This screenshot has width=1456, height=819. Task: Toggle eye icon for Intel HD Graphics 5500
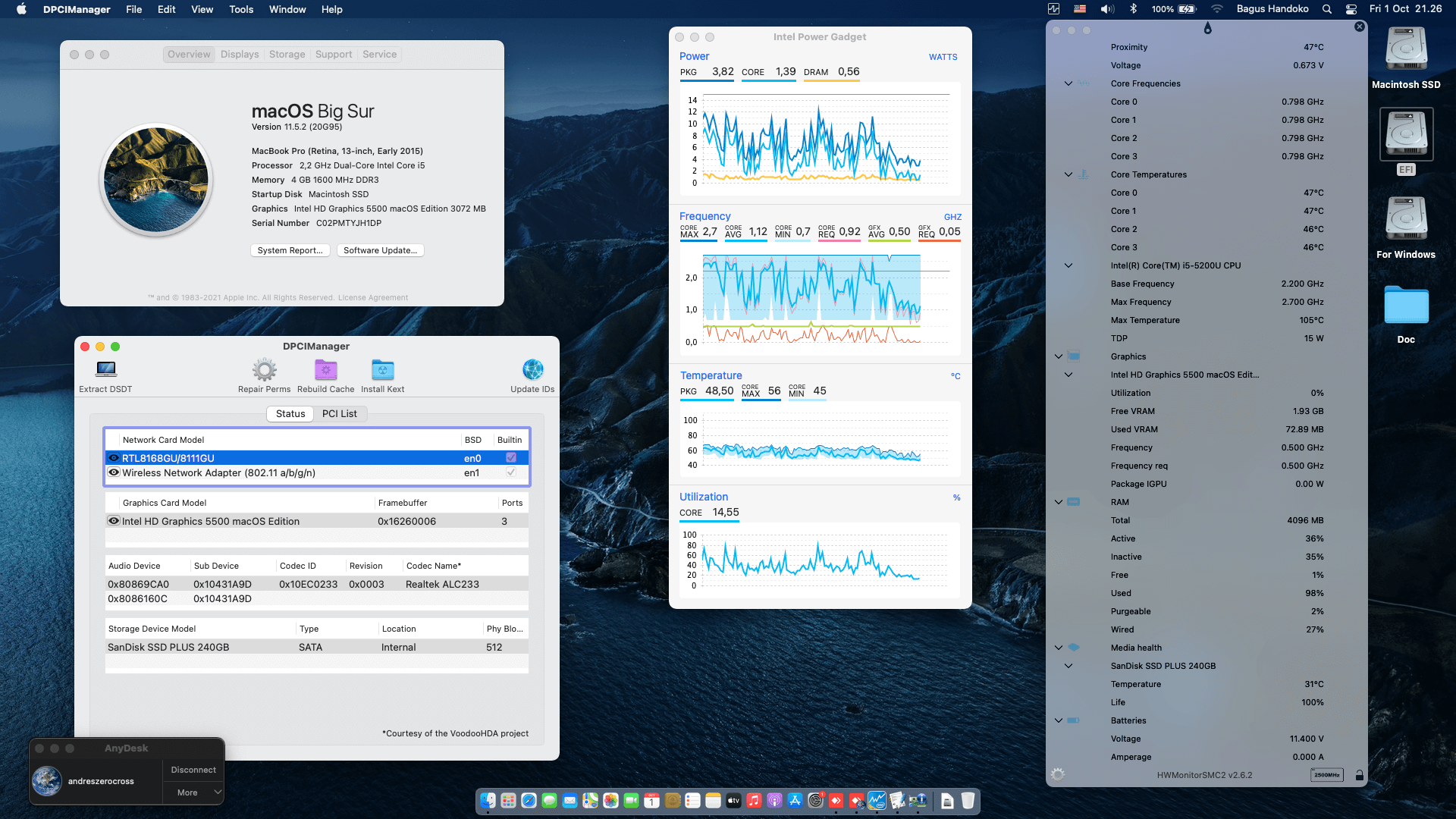tap(114, 520)
